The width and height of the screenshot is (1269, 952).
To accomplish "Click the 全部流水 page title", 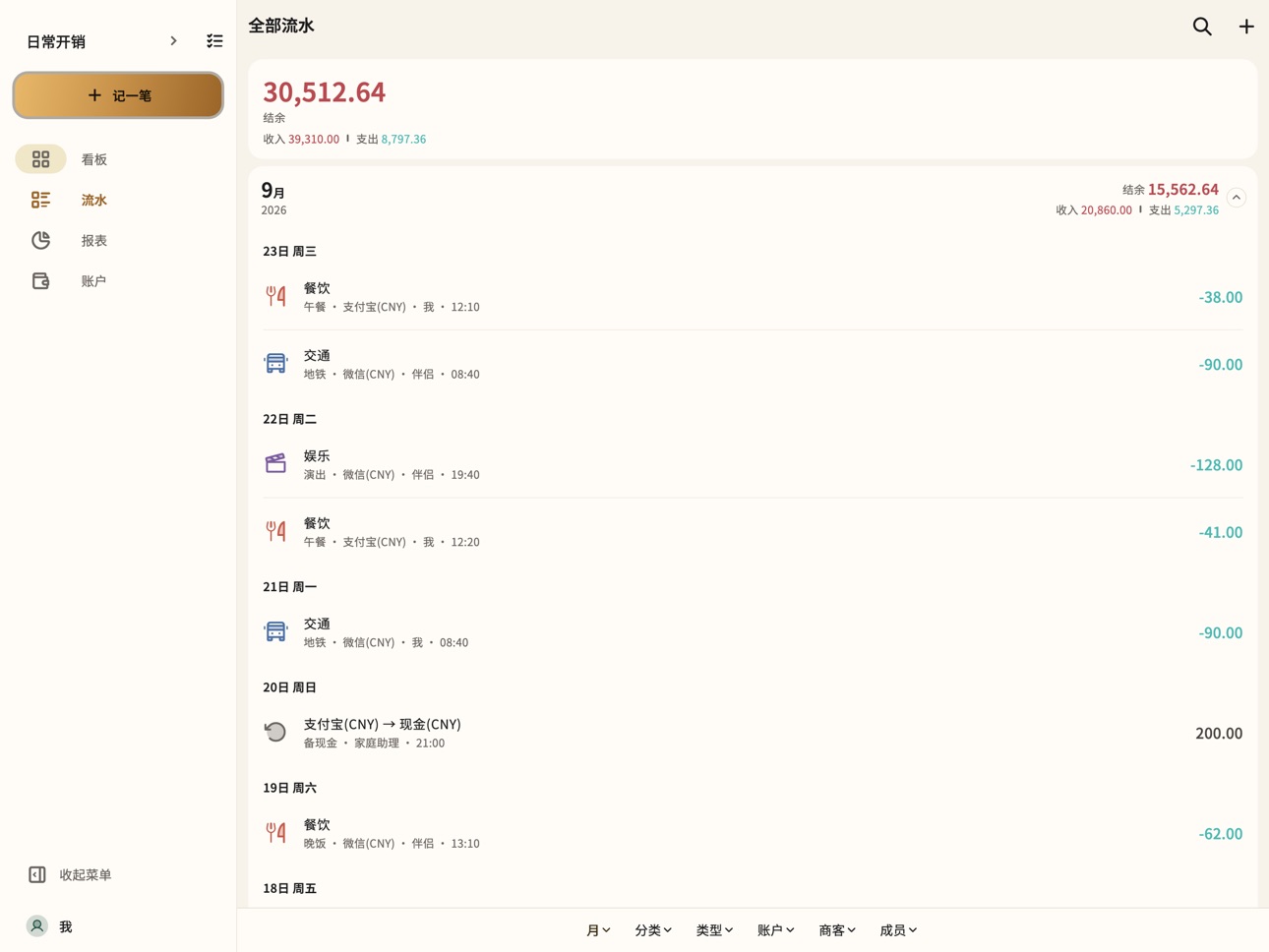I will (281, 26).
